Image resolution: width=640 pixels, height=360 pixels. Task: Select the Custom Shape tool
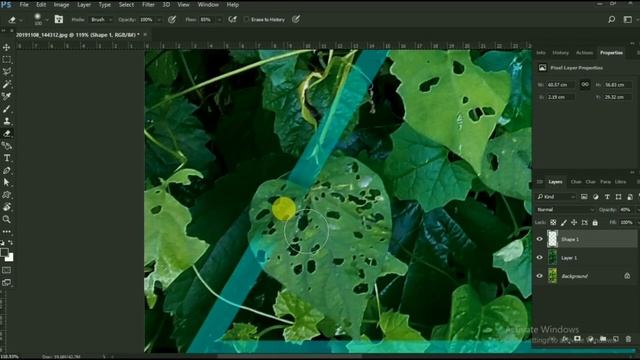(7, 195)
